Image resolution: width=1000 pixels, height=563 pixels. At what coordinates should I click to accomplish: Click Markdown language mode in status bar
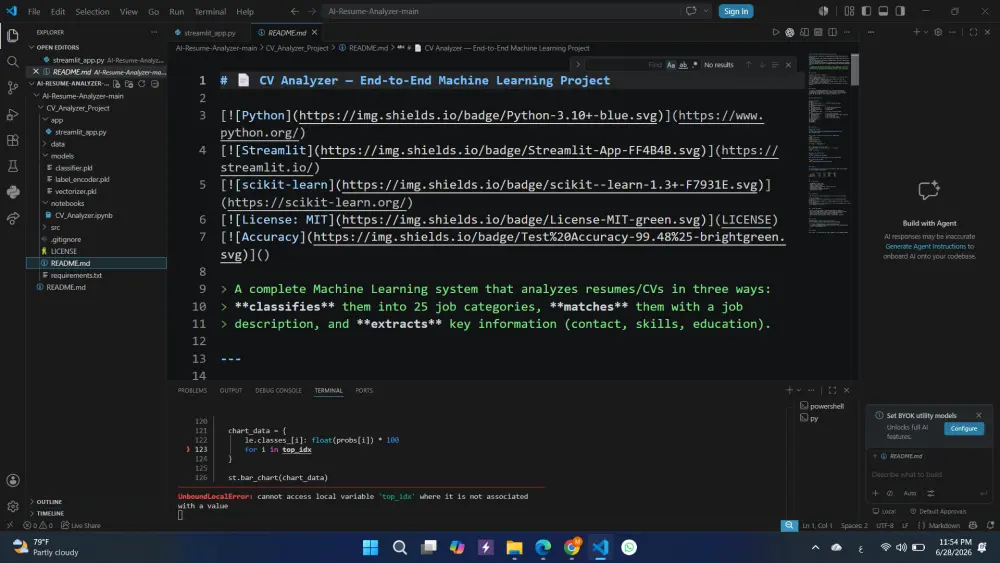[943, 525]
